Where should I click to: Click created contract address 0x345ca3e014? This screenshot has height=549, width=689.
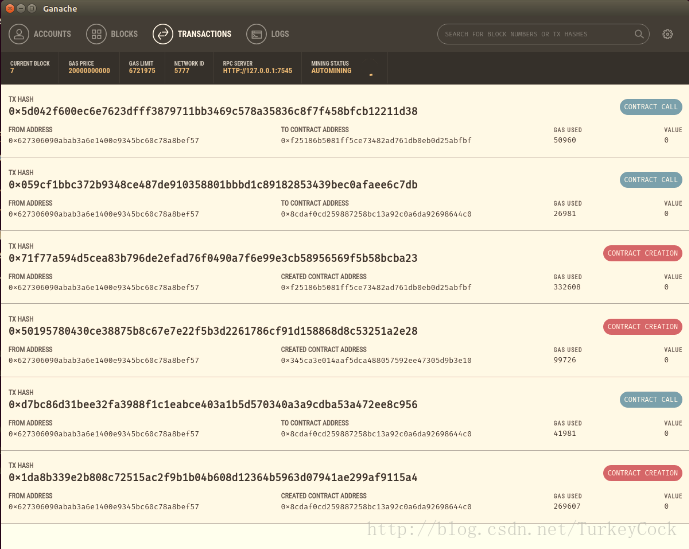click(x=376, y=360)
